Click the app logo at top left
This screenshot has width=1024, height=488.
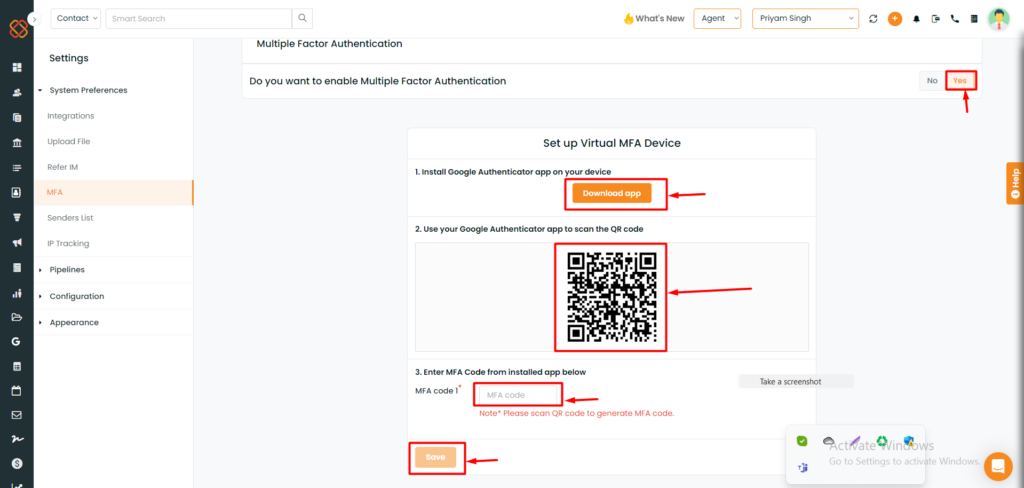18,29
